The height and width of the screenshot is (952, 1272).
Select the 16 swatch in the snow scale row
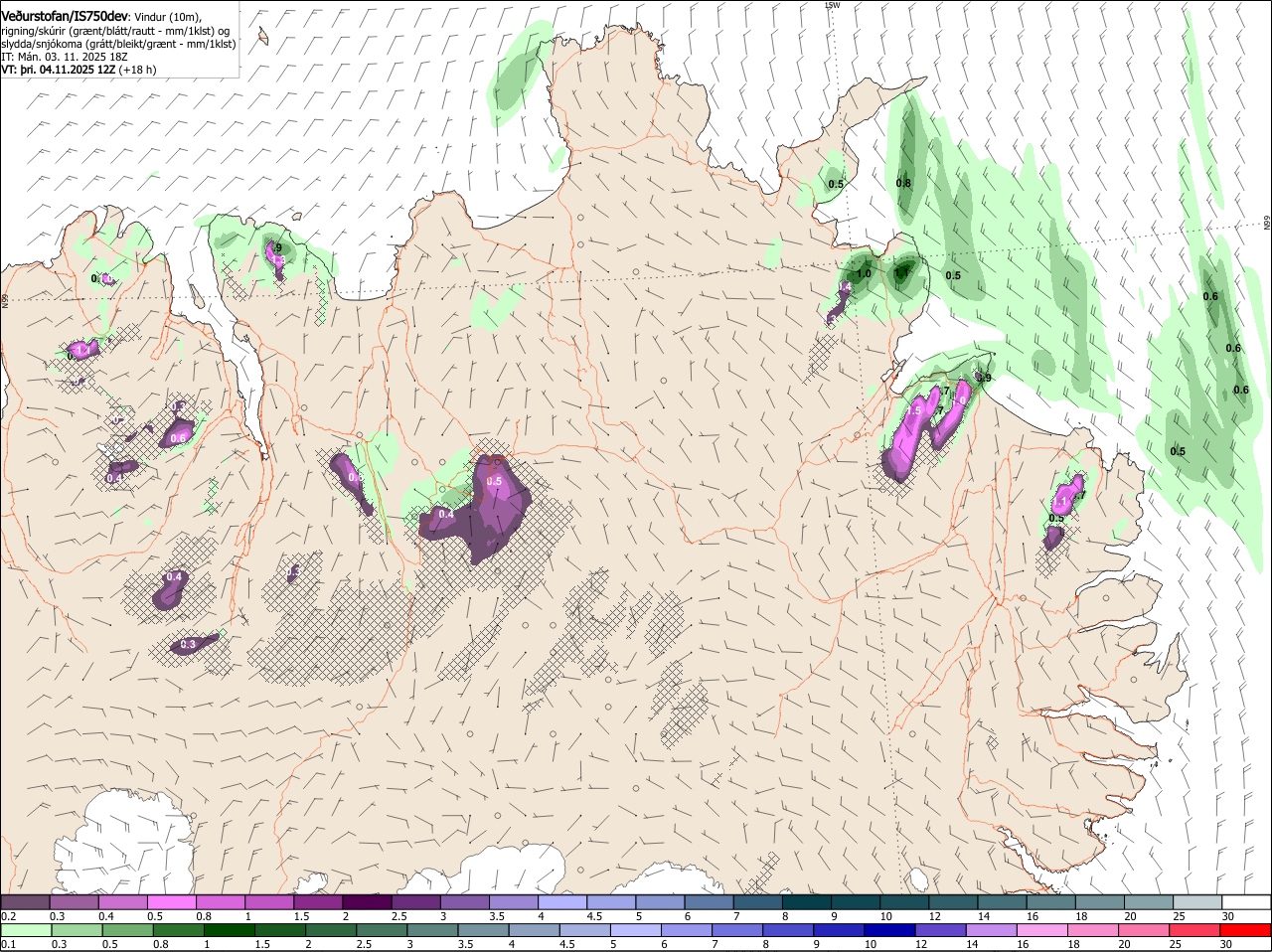coord(1050,901)
